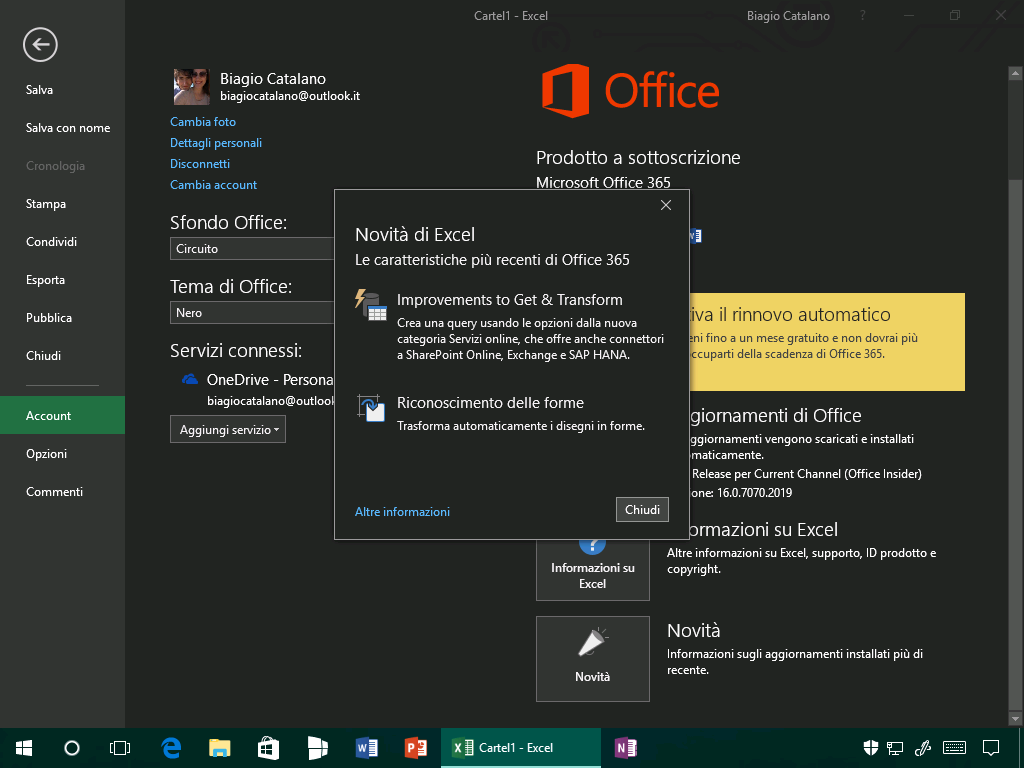Image resolution: width=1024 pixels, height=768 pixels.
Task: Click the help question mark in title bar
Action: click(863, 16)
